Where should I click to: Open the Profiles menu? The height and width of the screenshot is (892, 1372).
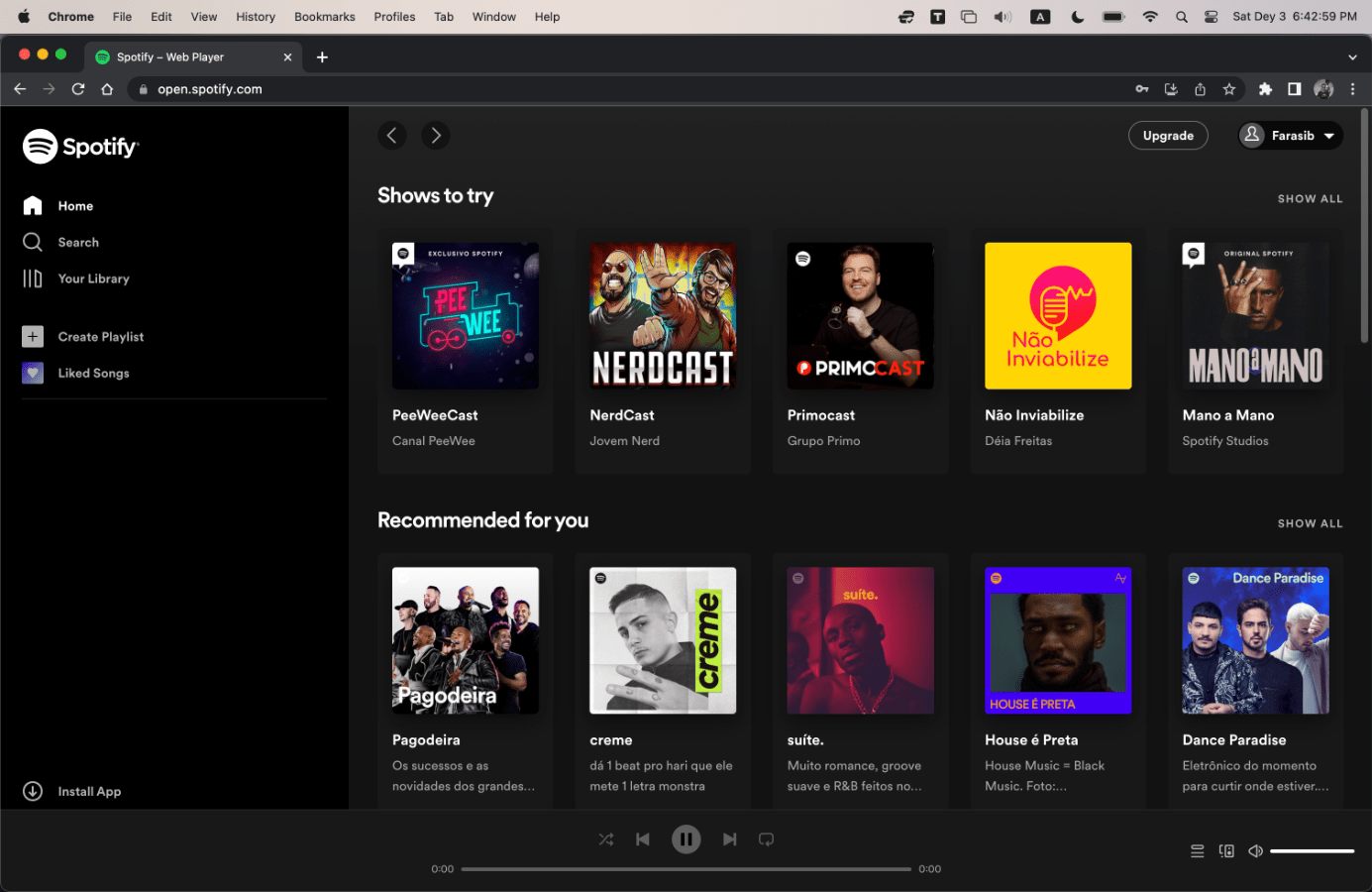[x=394, y=17]
